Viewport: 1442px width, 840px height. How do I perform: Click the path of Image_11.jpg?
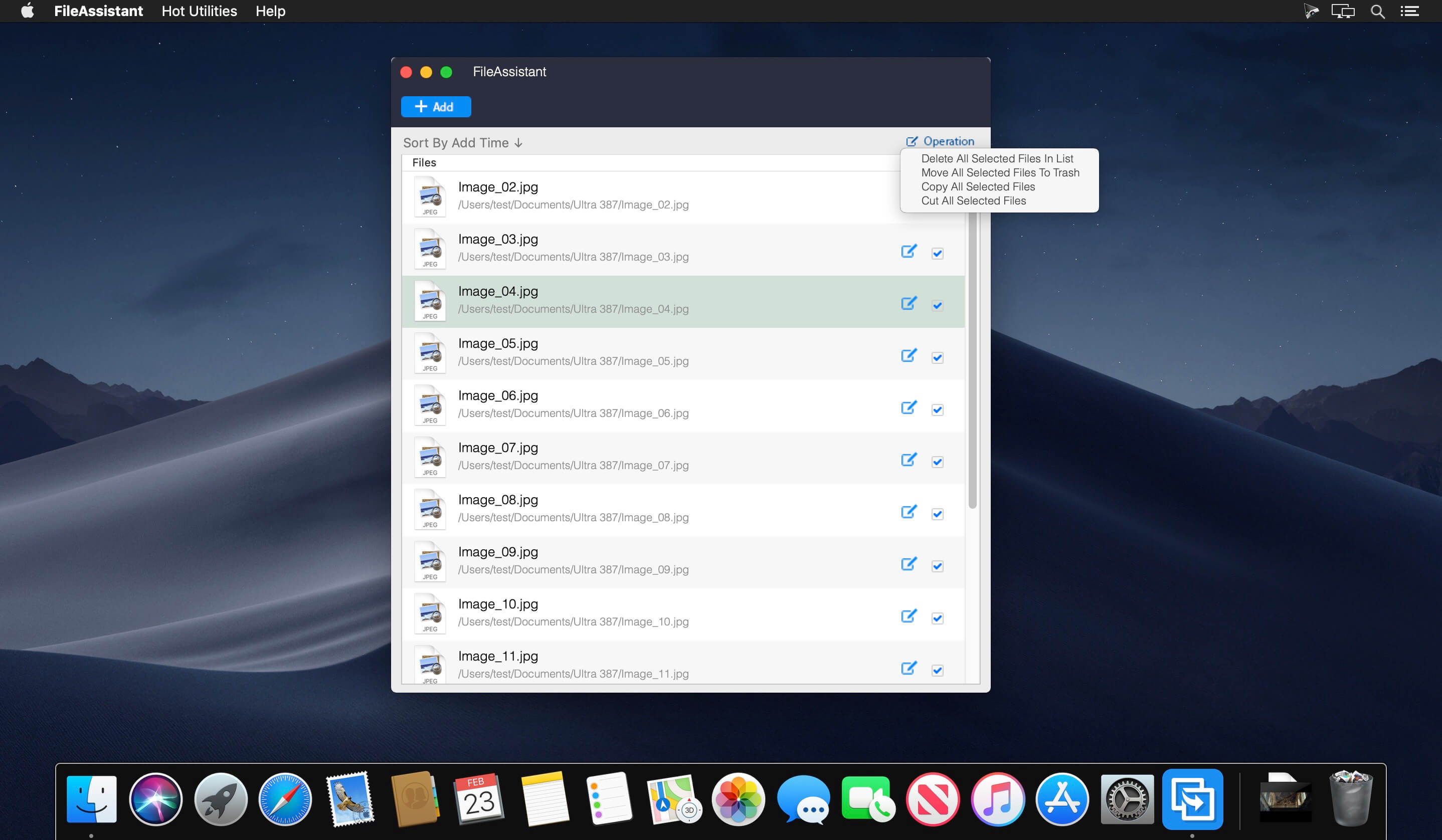(x=573, y=673)
